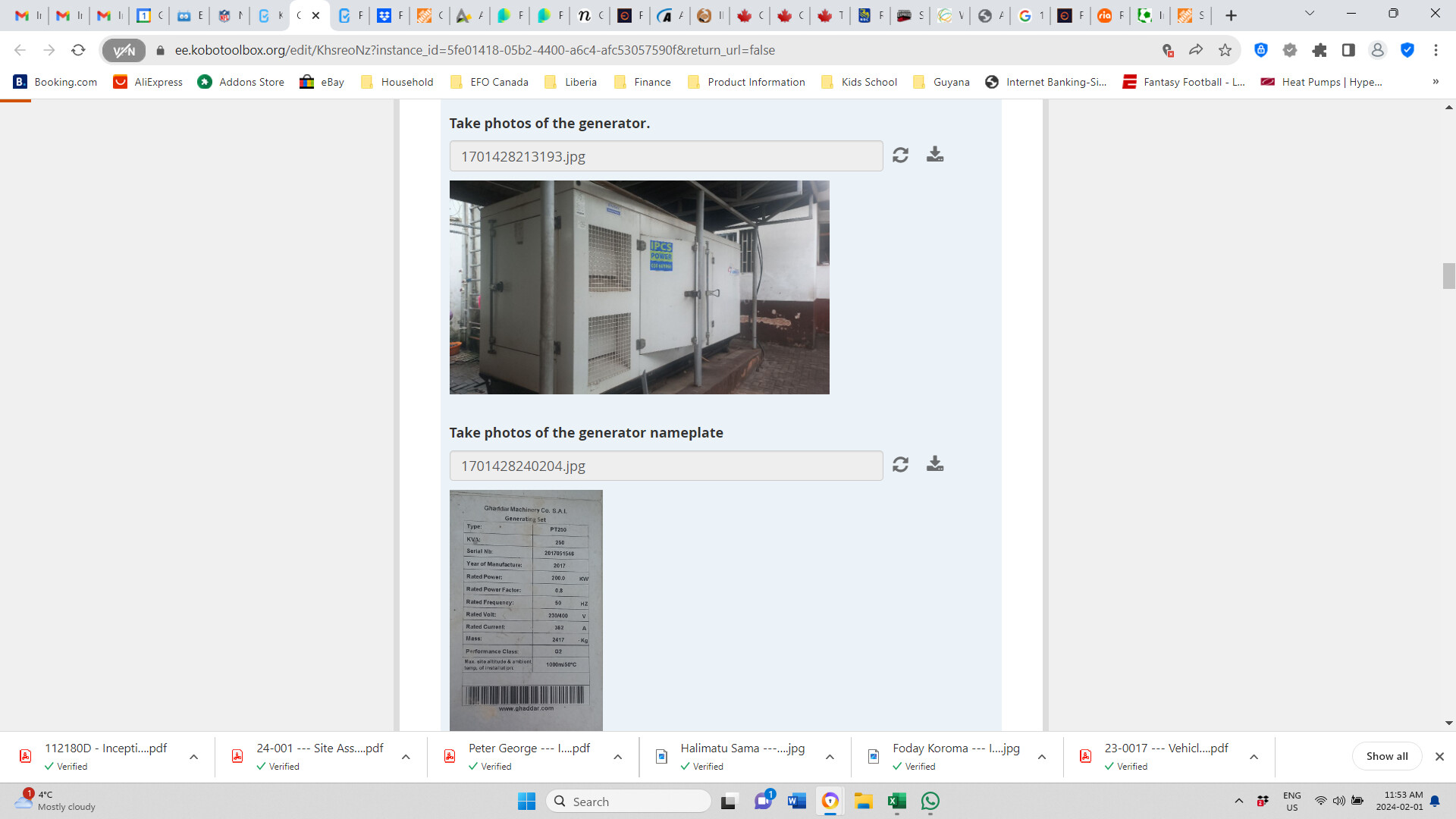Toggle the browser side panel icon
Image resolution: width=1456 pixels, height=819 pixels.
[1348, 50]
